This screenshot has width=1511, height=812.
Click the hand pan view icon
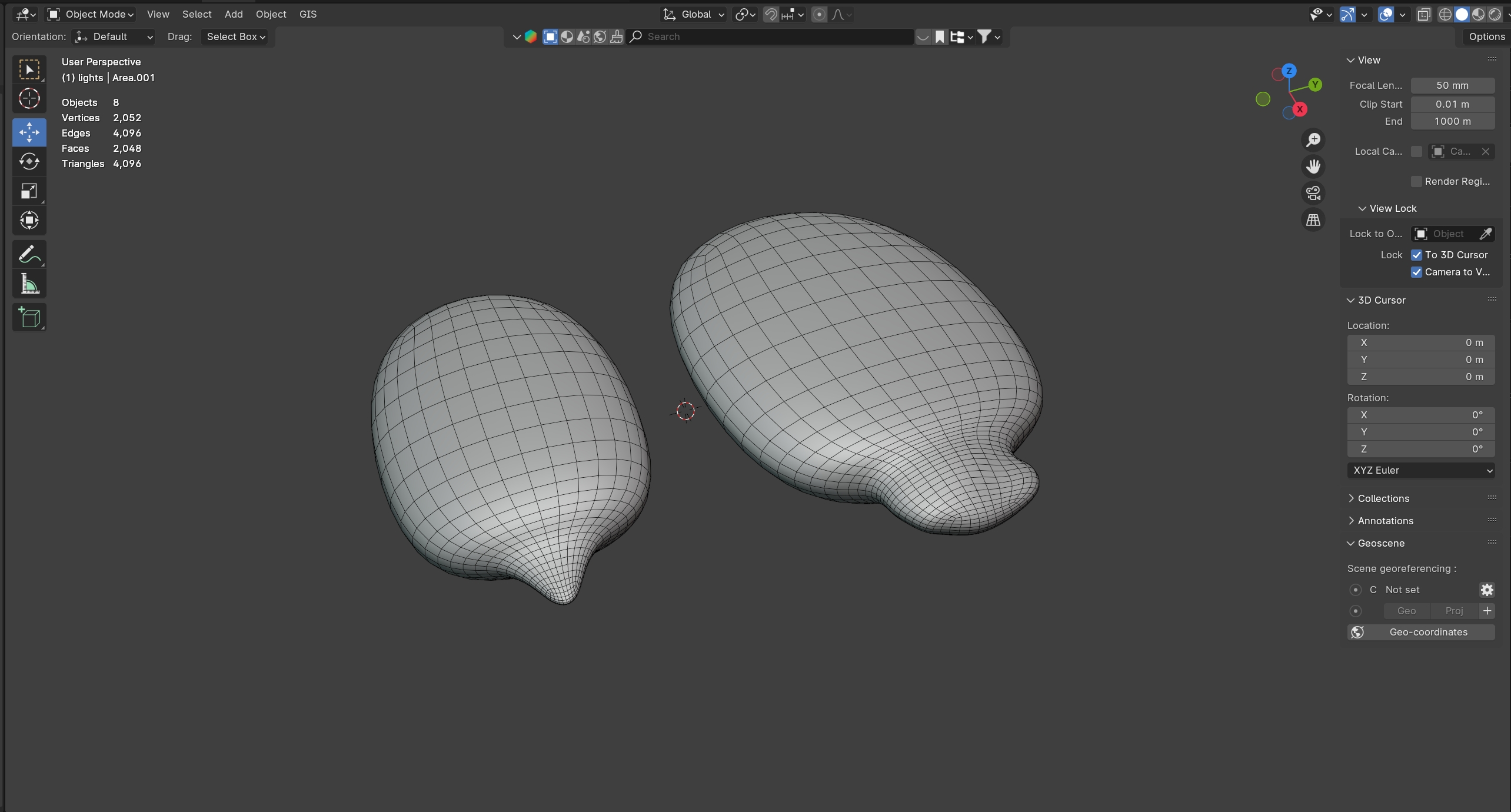1313,167
